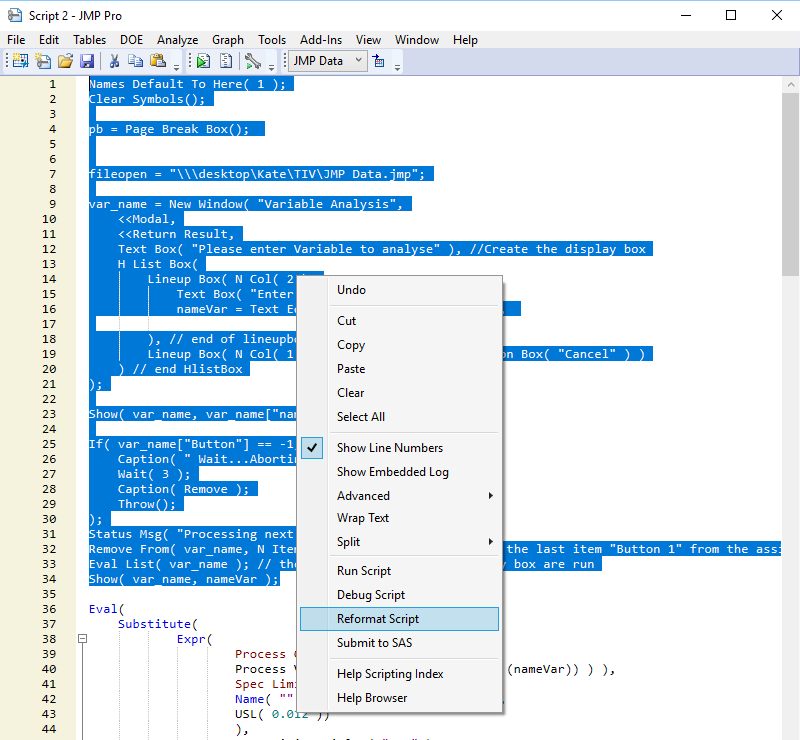Open the Tables menu
This screenshot has width=800, height=740.
(x=89, y=40)
